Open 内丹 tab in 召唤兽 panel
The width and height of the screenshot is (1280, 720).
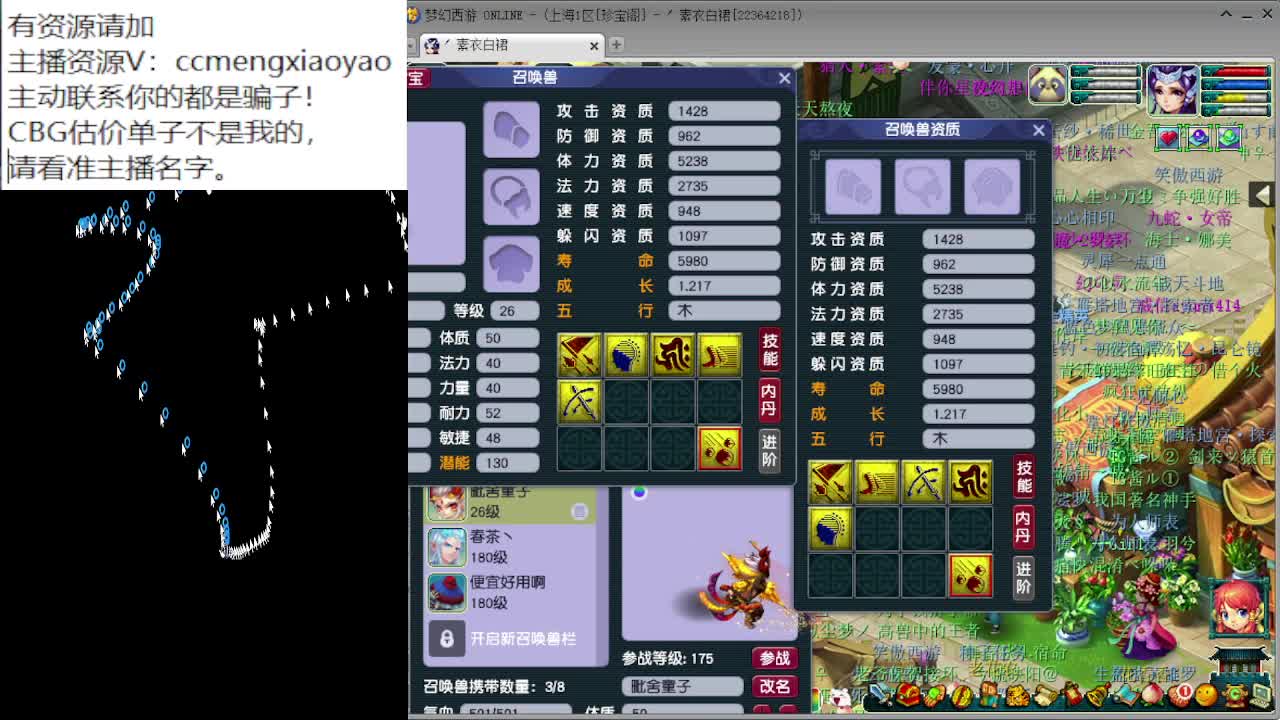769,398
